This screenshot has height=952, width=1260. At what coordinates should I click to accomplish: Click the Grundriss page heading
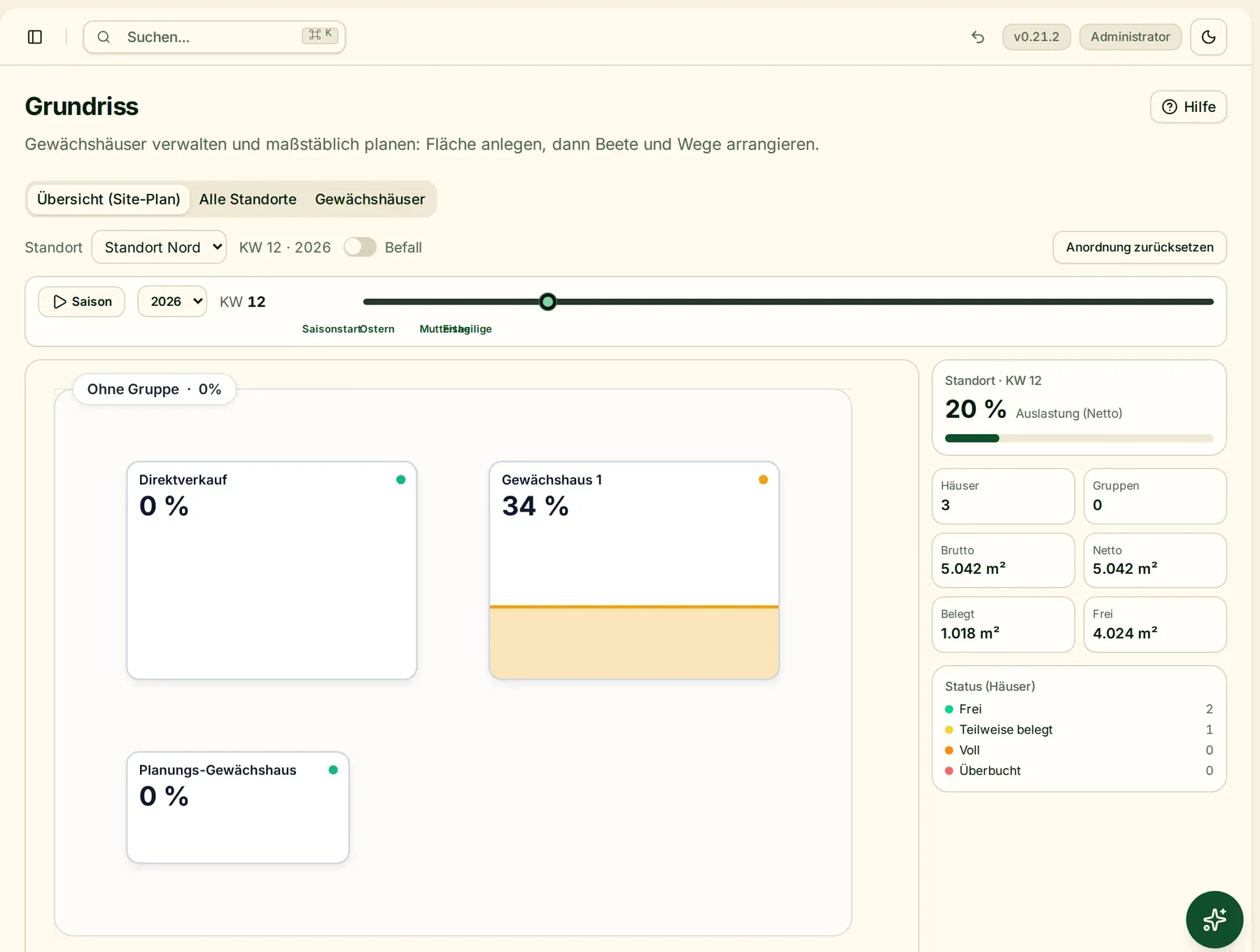[x=82, y=106]
